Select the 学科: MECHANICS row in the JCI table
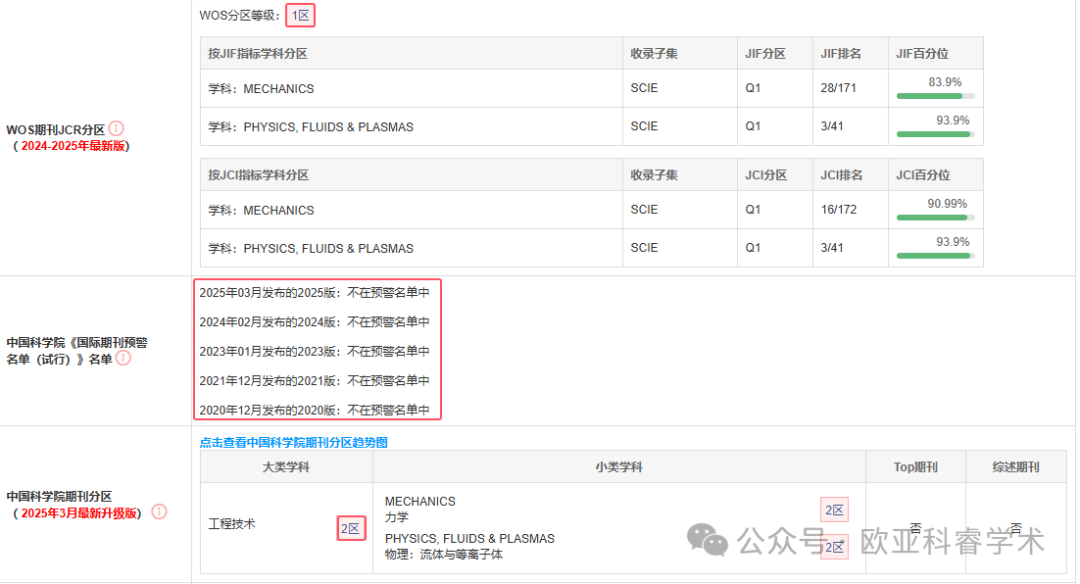Viewport: 1080px width, 584px height. [x=592, y=210]
